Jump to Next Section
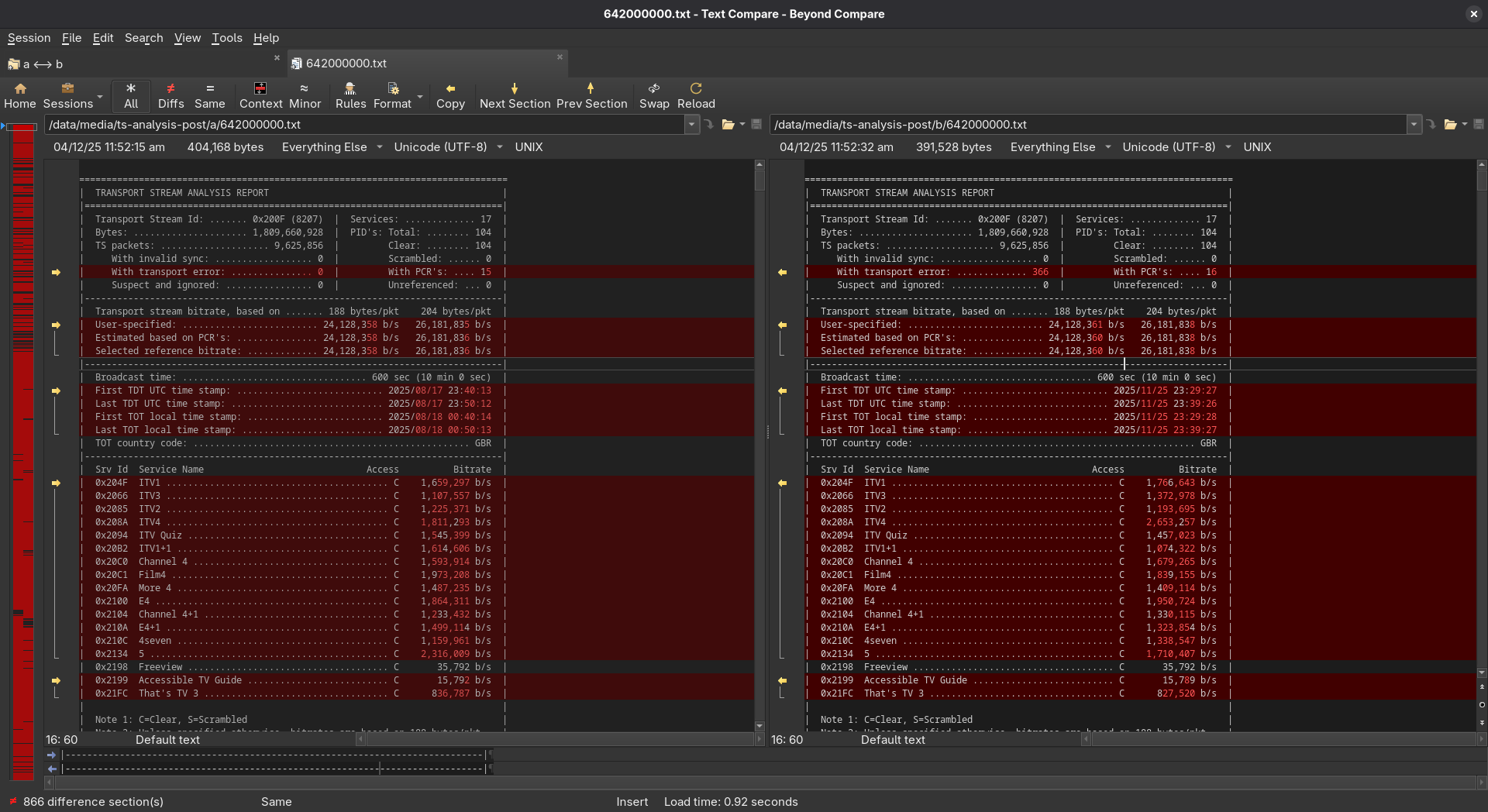Screen dimensions: 1488x812 click(515, 95)
